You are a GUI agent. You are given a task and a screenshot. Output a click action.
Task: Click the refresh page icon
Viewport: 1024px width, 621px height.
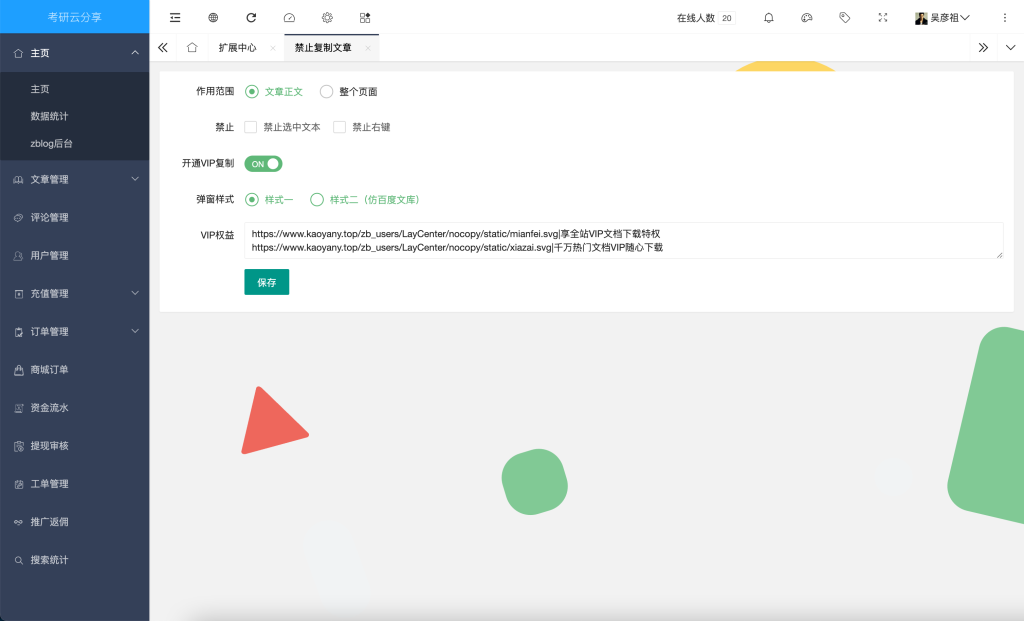point(251,17)
